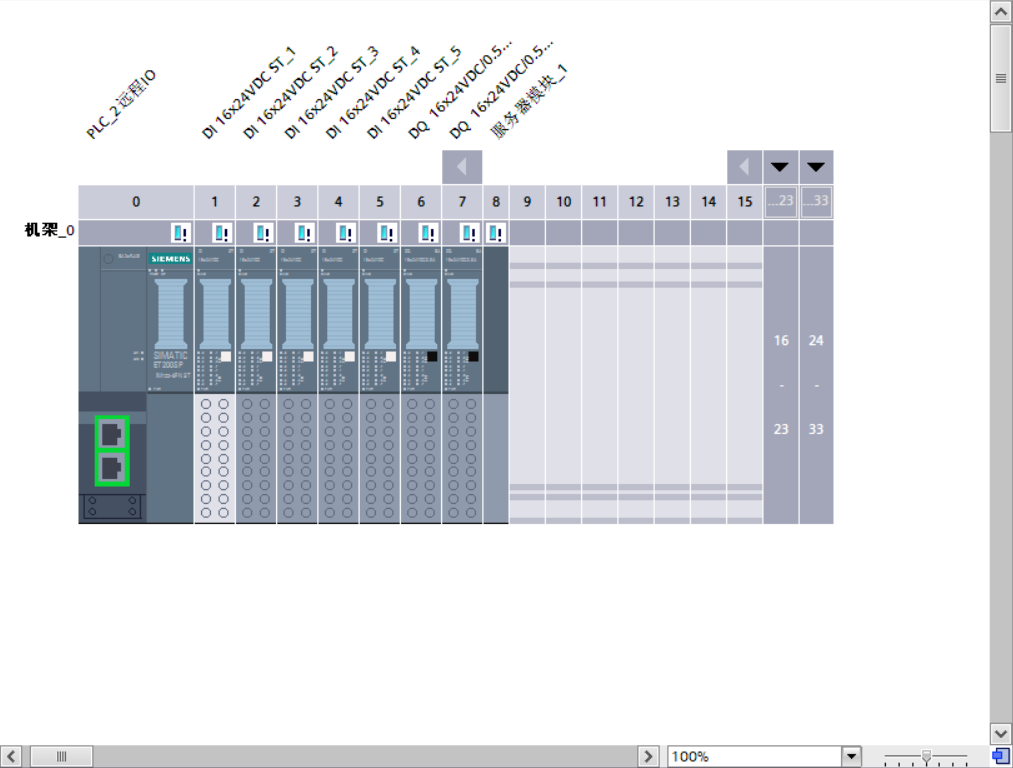Select the module in slot 6
The width and height of the screenshot is (1013, 768).
pyautogui.click(x=421, y=320)
